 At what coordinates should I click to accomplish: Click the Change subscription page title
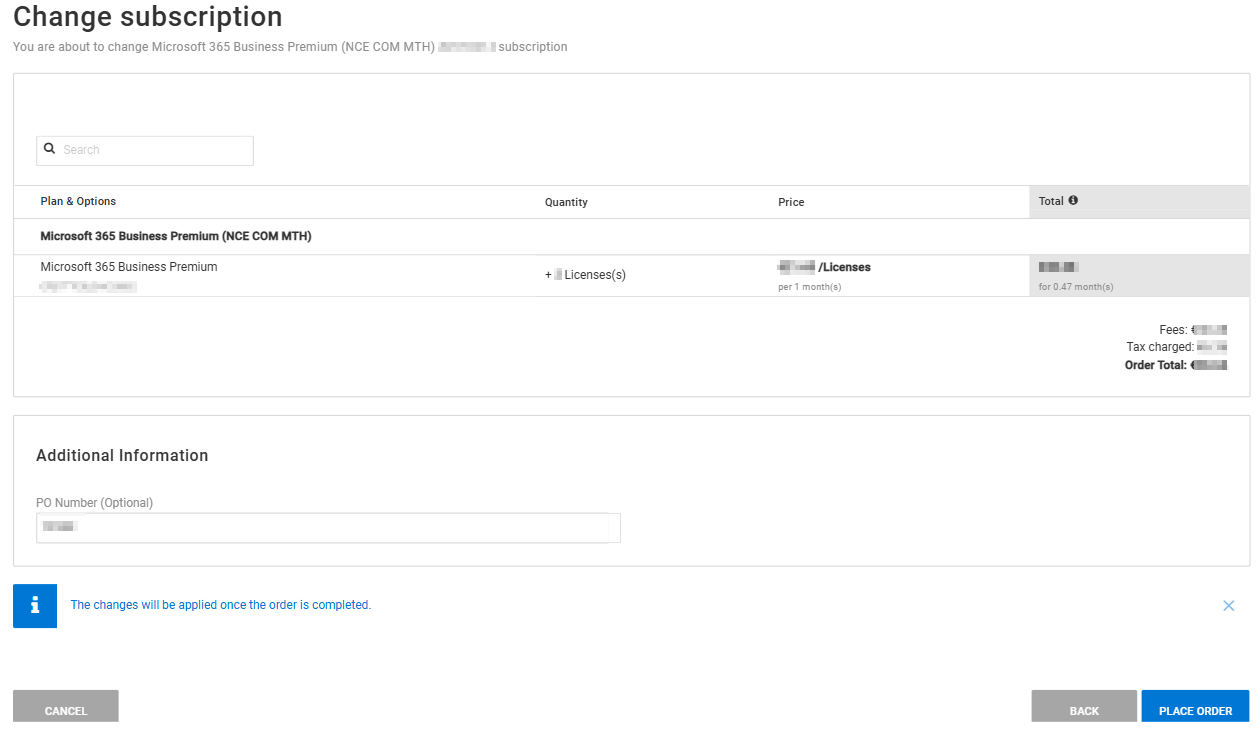148,17
